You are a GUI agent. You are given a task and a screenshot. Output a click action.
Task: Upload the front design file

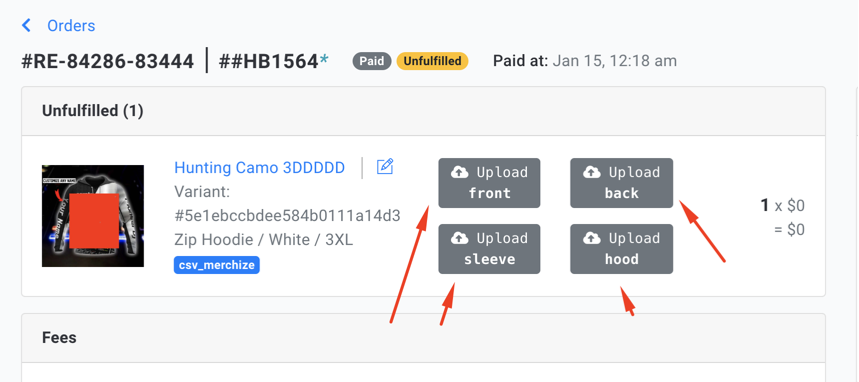489,183
